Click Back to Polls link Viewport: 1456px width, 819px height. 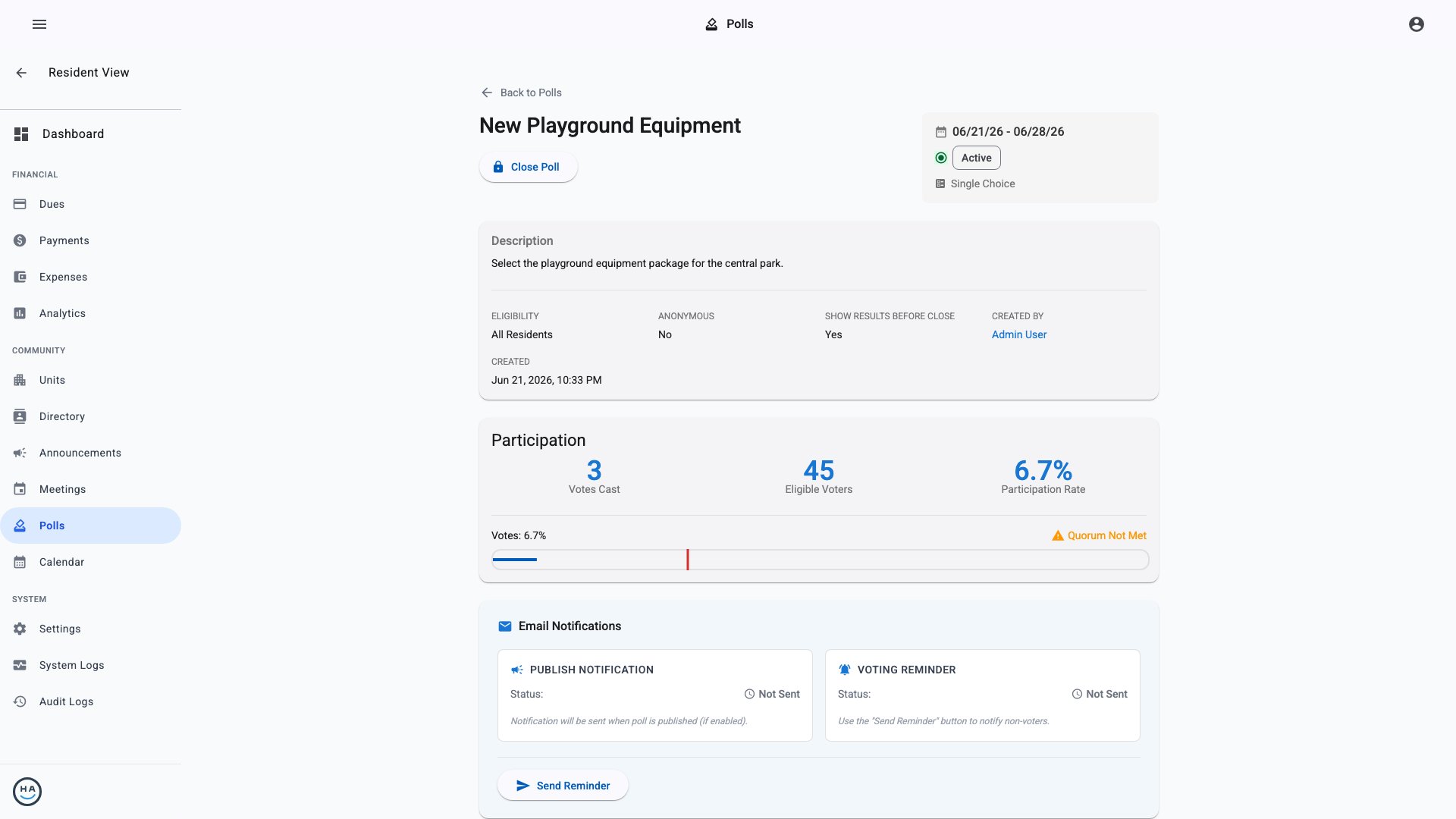tap(522, 93)
